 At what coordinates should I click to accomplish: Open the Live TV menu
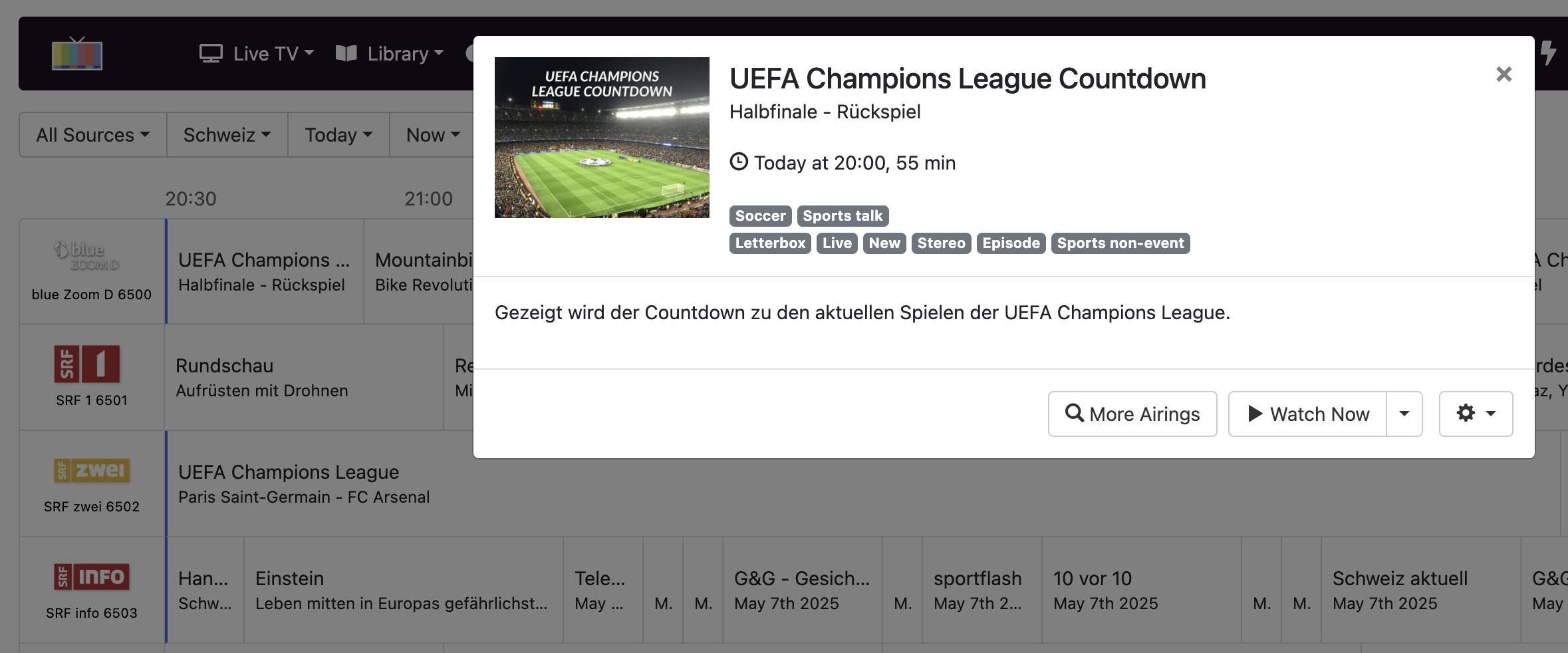click(x=257, y=54)
